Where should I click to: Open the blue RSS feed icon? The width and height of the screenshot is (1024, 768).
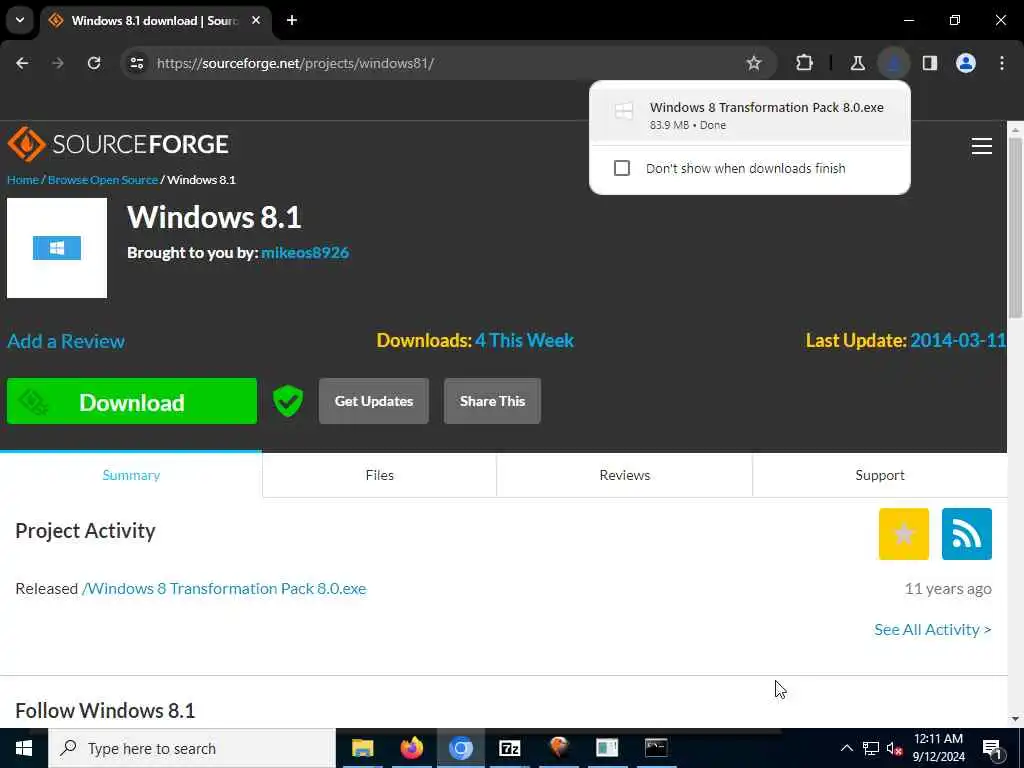[x=967, y=534]
